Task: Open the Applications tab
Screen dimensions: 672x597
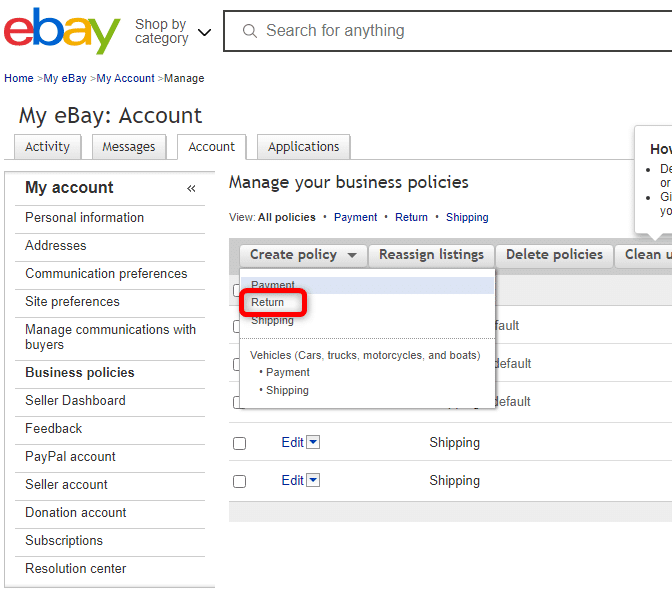Action: click(303, 147)
